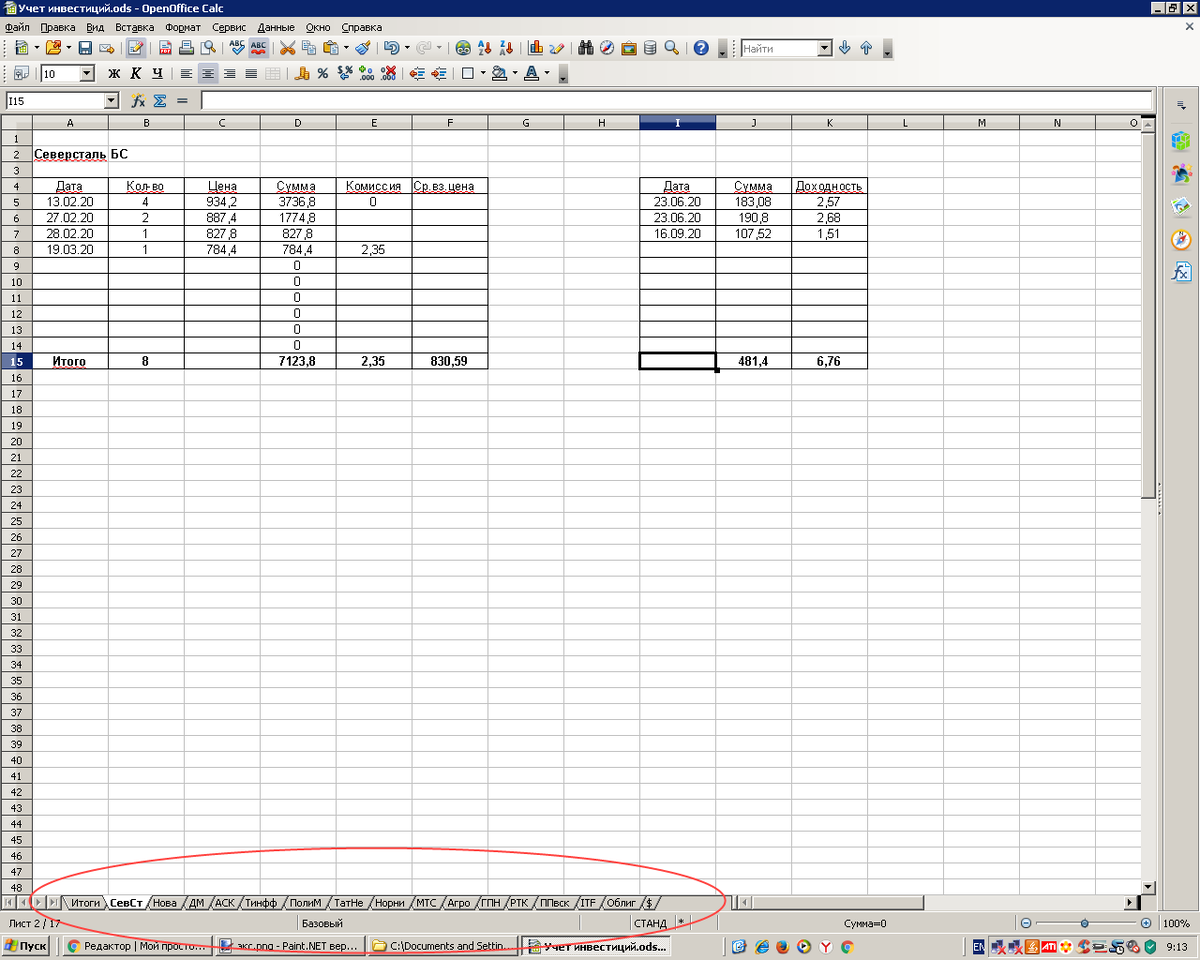Send document as e-mail

click(x=107, y=48)
